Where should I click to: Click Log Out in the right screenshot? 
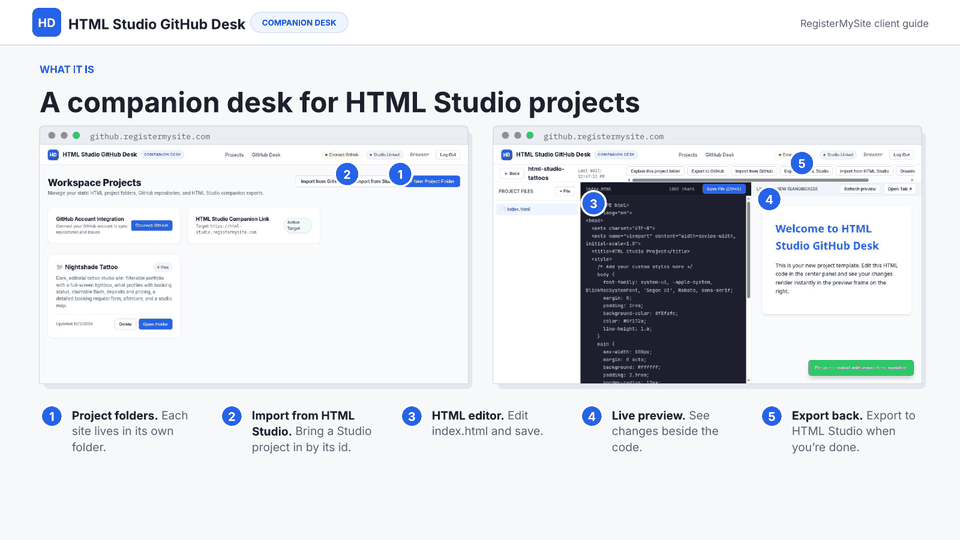901,155
